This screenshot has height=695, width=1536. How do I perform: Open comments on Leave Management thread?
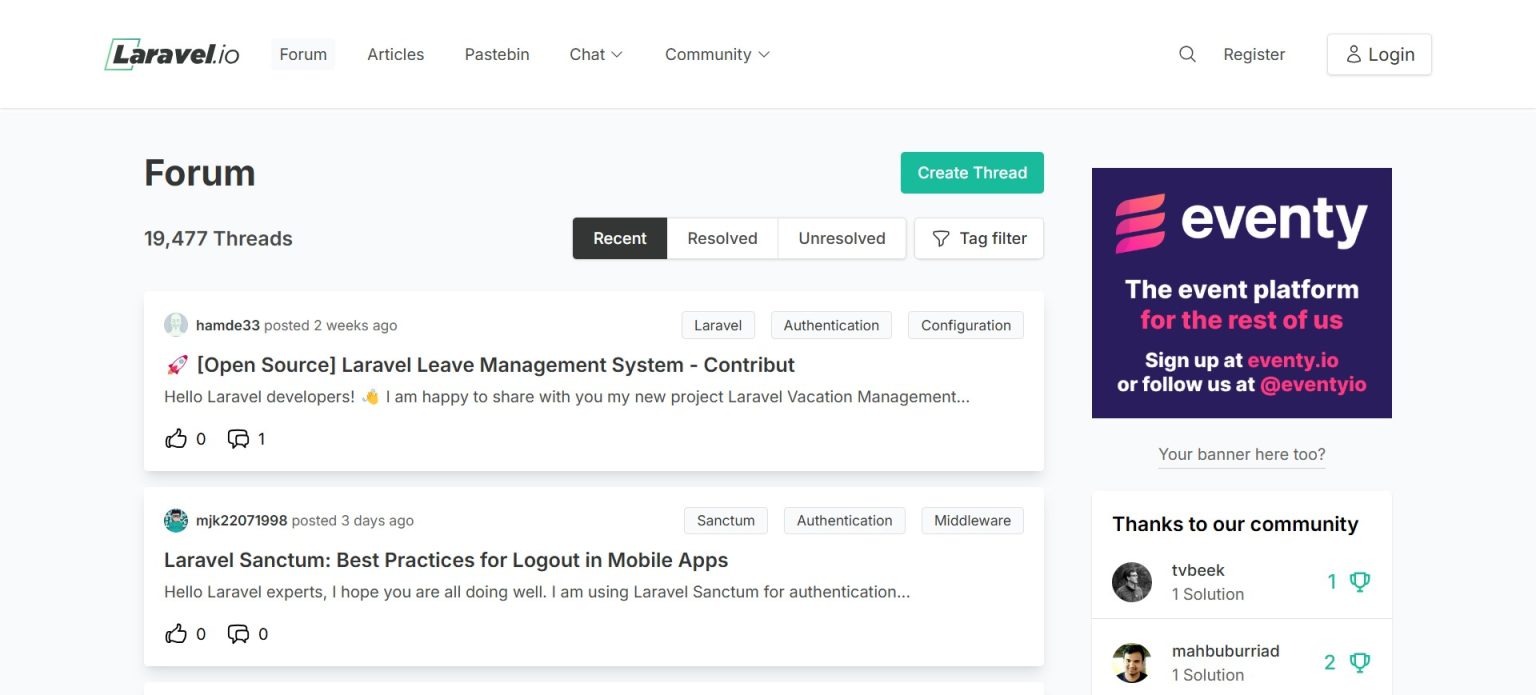click(x=238, y=439)
